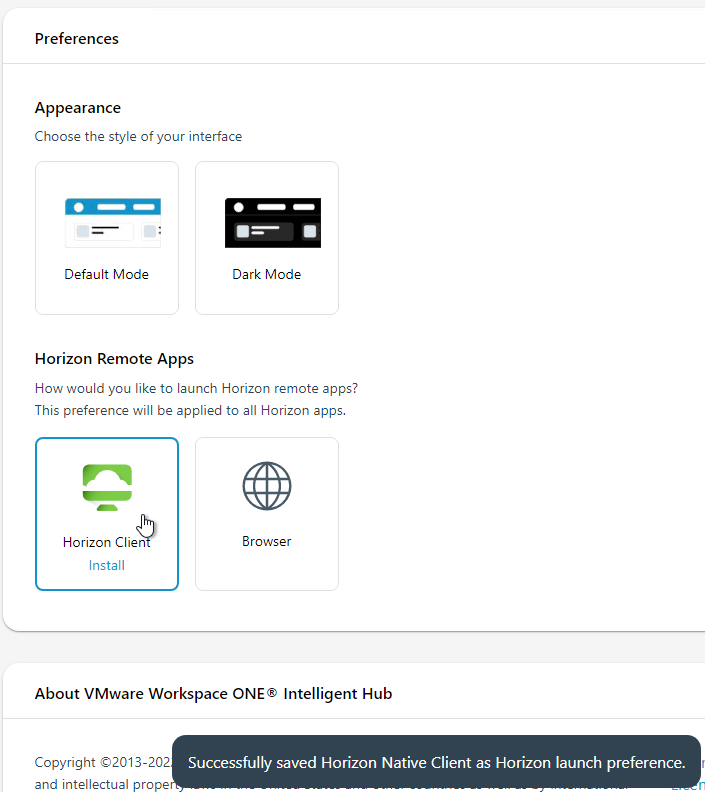Click the Copyright ©2013 text
Screen dimensions: 705x792
103,762
